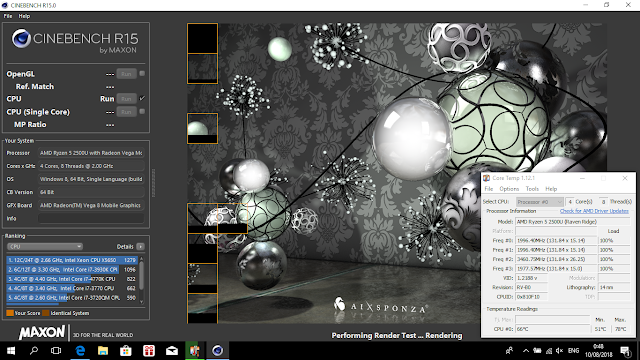This screenshot has width=640, height=360.
Task: Click the Cinebench title bar app icon
Action: click(x=5, y=5)
